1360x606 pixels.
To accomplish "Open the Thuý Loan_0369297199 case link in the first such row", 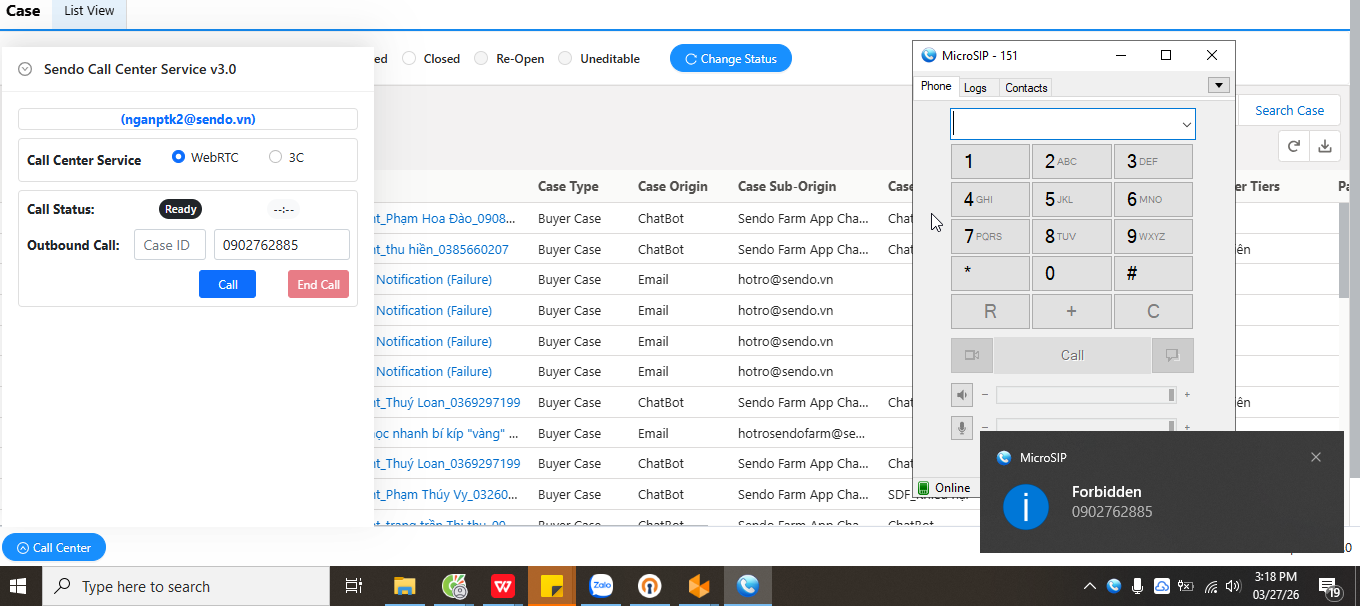I will [x=447, y=403].
